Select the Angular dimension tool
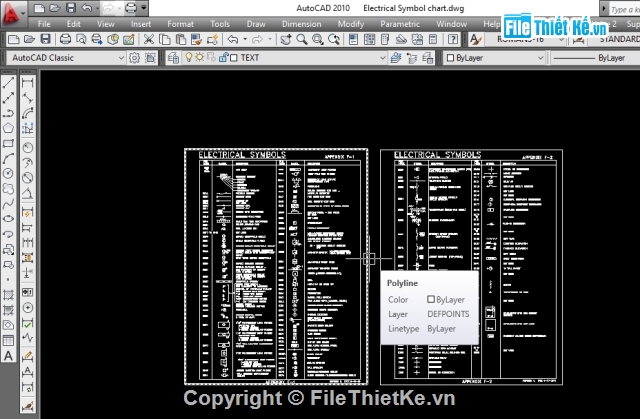 (x=27, y=193)
